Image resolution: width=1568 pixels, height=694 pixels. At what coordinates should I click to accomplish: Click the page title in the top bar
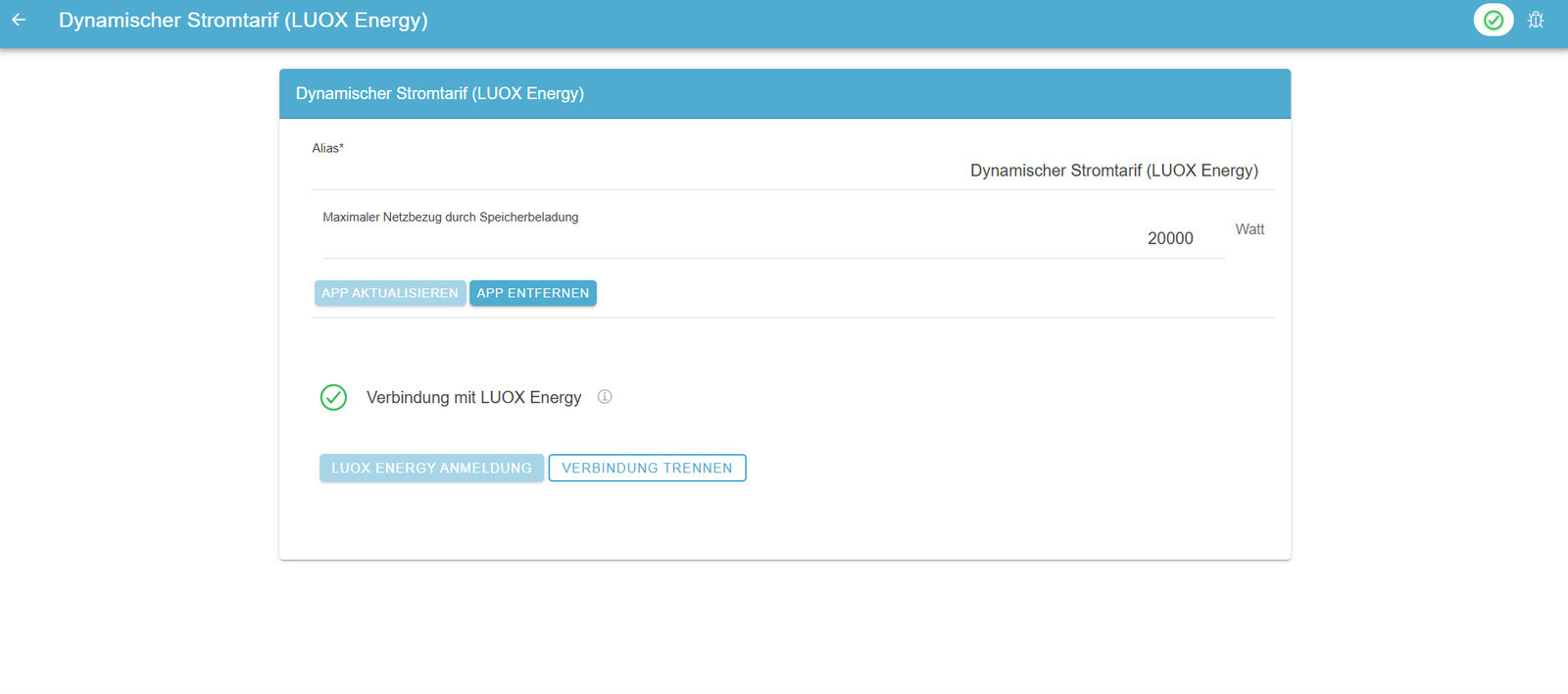point(243,20)
